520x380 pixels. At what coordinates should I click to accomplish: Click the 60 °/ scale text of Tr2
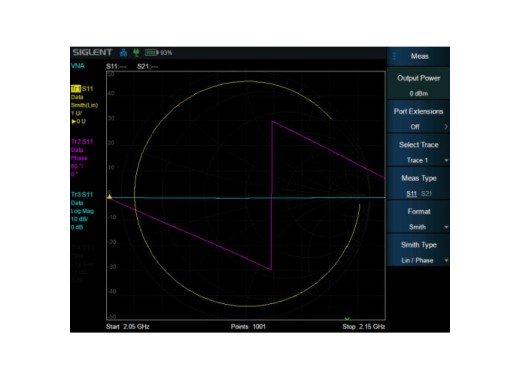[77, 166]
